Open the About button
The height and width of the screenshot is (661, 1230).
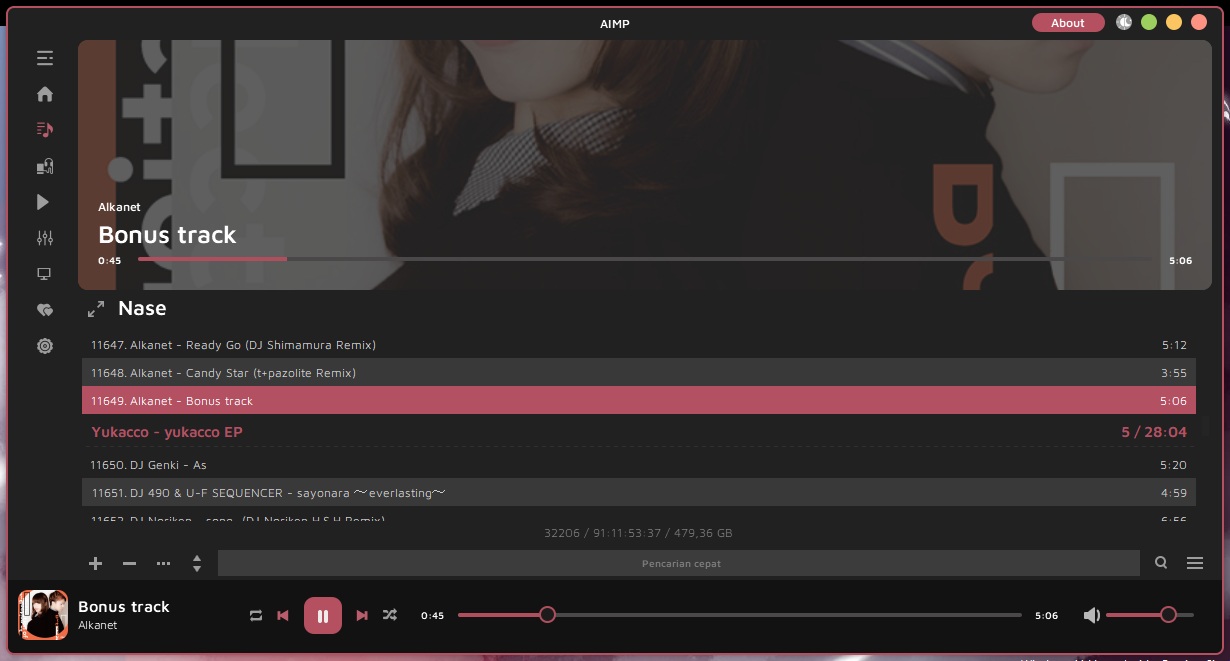point(1068,23)
